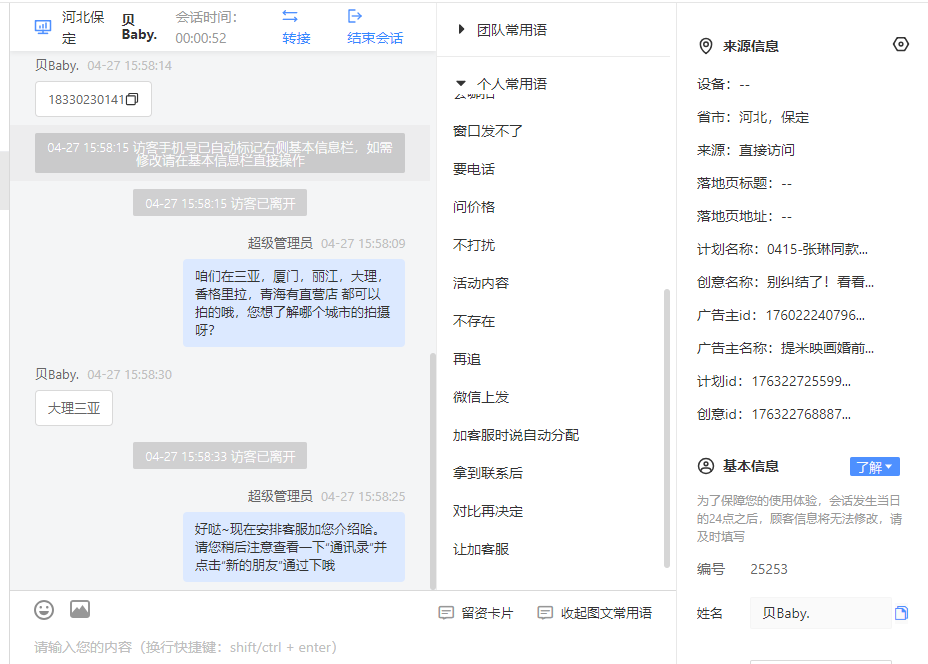Click the message bubble starting 好哒~现在安排客服
The image size is (928, 664).
click(x=294, y=547)
